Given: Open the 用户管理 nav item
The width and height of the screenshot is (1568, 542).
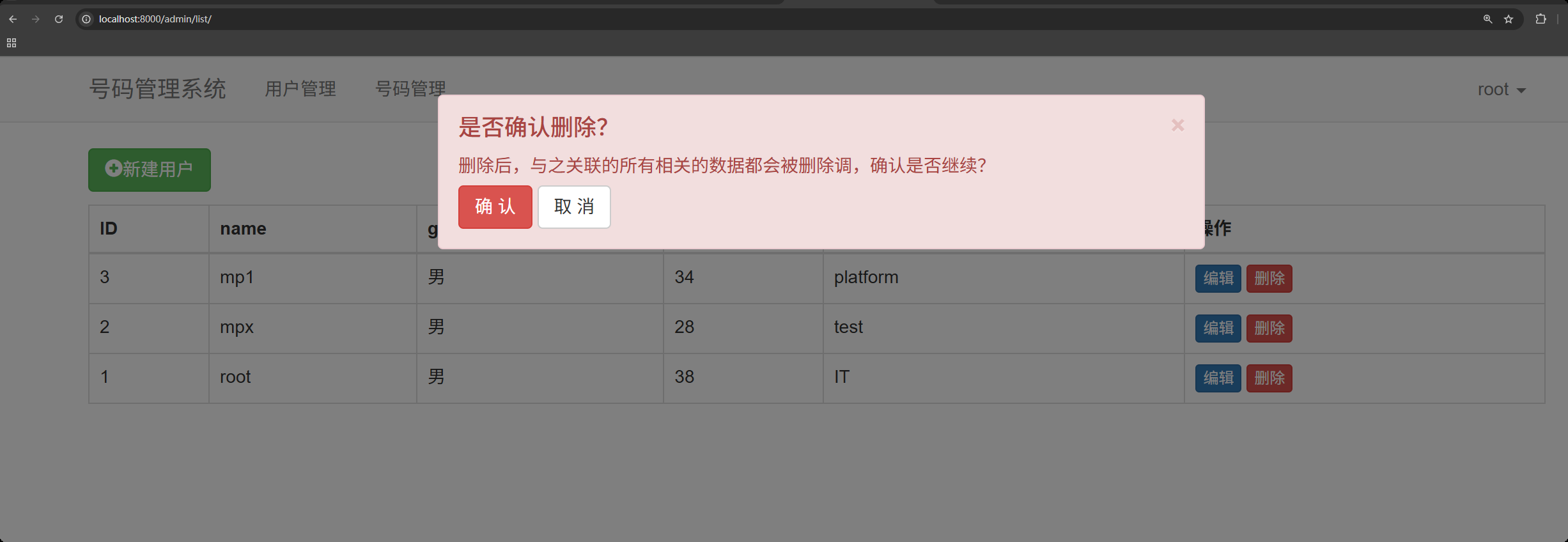Looking at the screenshot, I should pyautogui.click(x=300, y=89).
